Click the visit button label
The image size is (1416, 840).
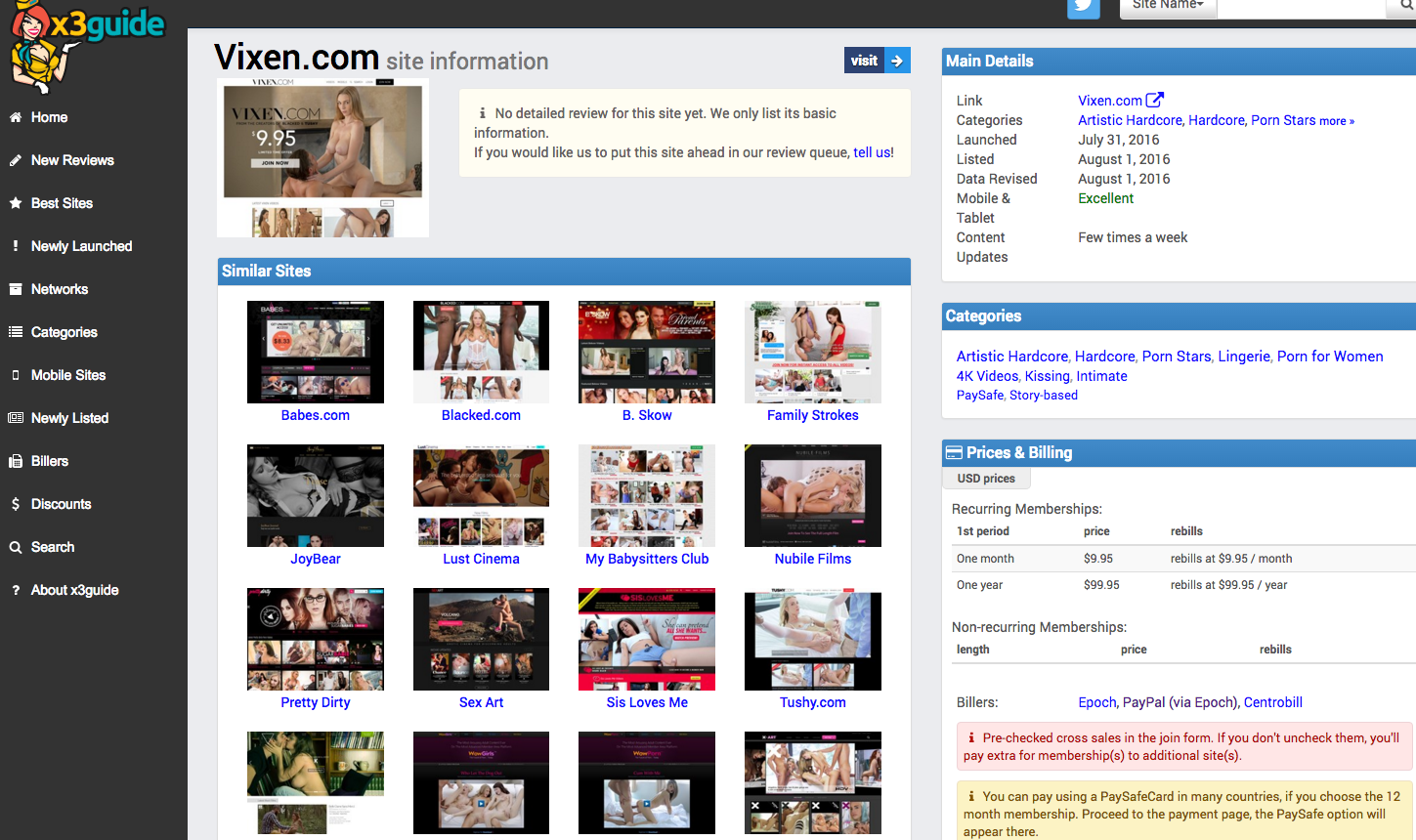pos(864,61)
